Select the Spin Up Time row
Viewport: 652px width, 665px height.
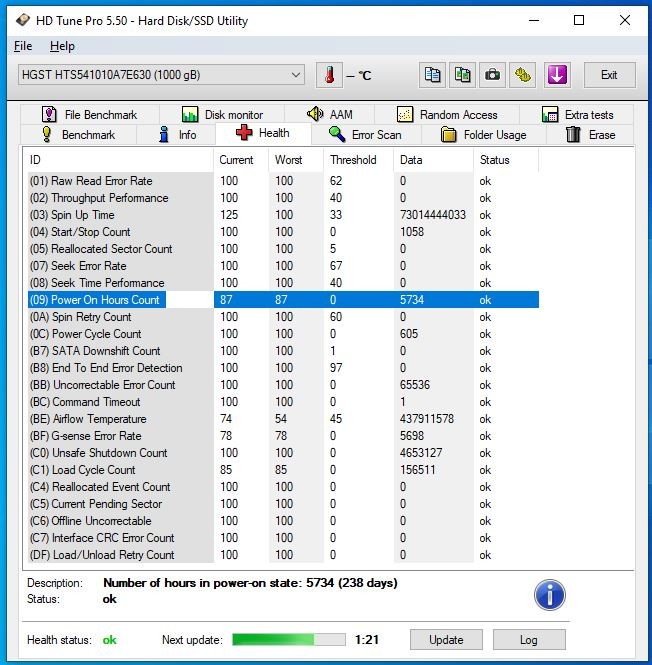tap(283, 215)
